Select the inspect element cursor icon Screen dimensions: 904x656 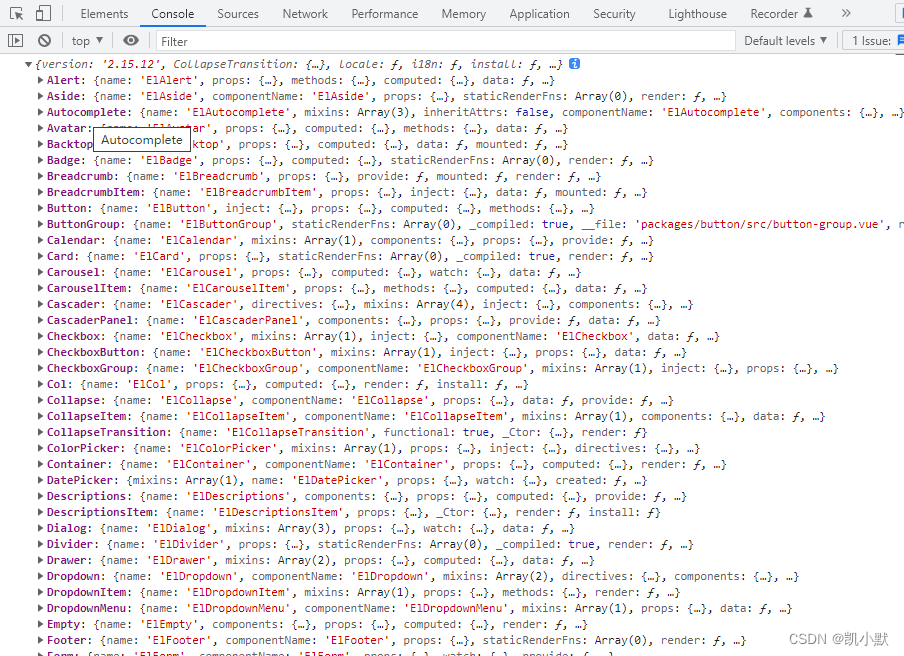(x=16, y=13)
